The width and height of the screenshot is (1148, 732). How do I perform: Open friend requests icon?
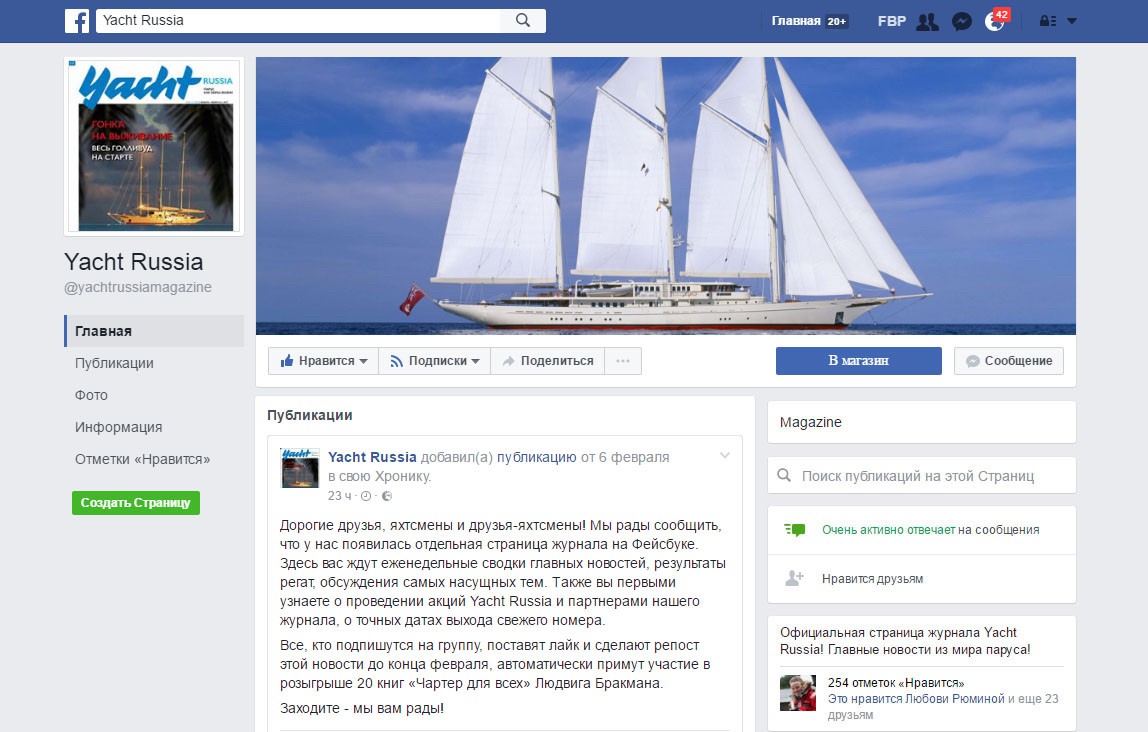(x=927, y=21)
